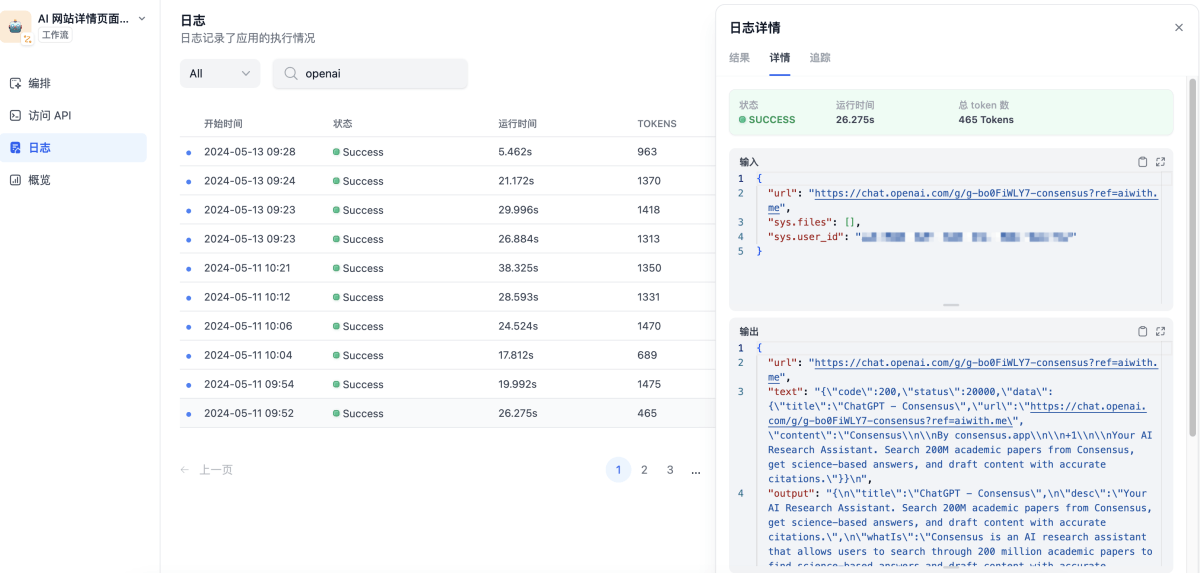Open the All status filter dropdown
The height and width of the screenshot is (573, 1200).
[220, 73]
